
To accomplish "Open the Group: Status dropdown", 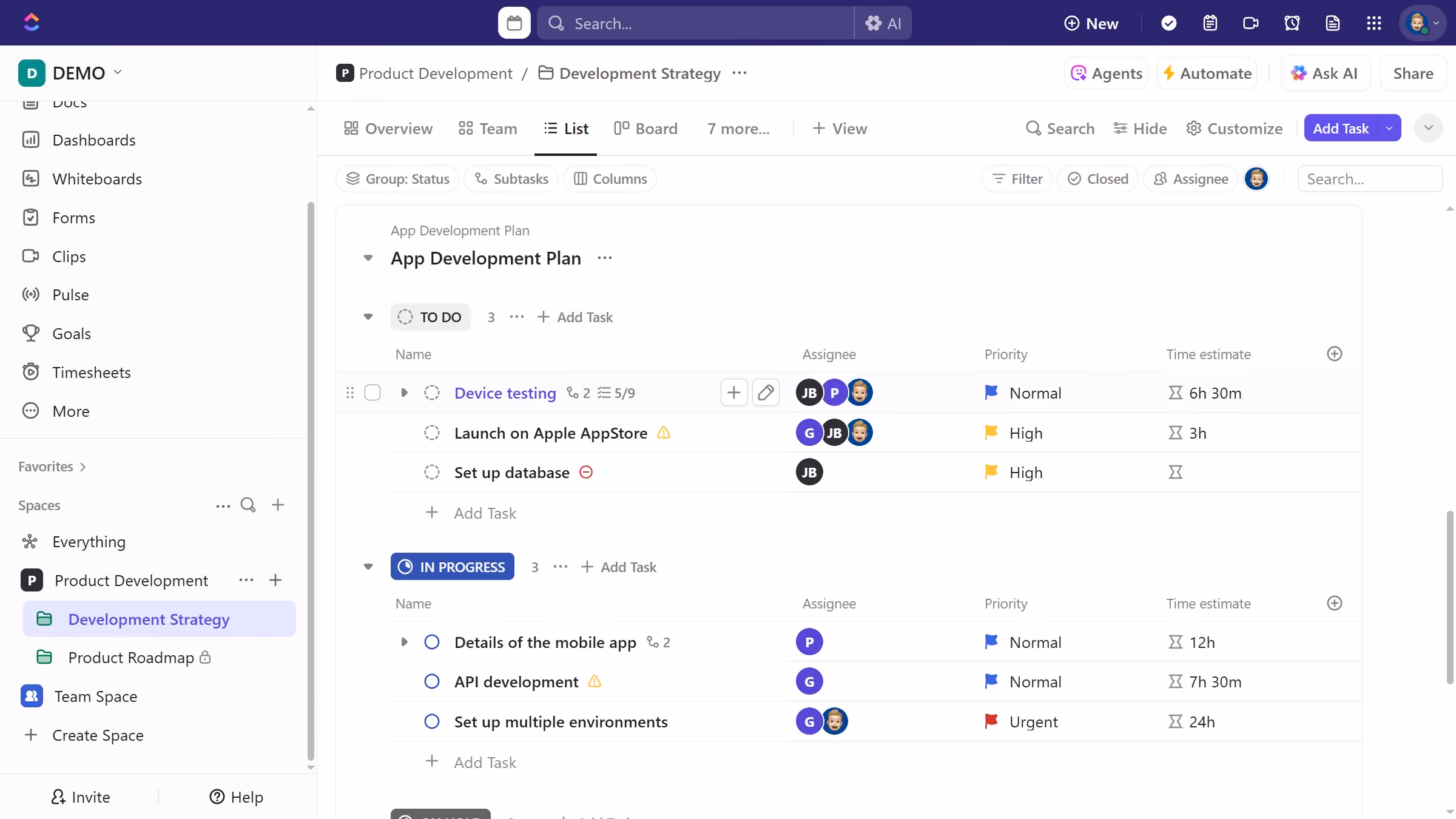I will click(397, 178).
